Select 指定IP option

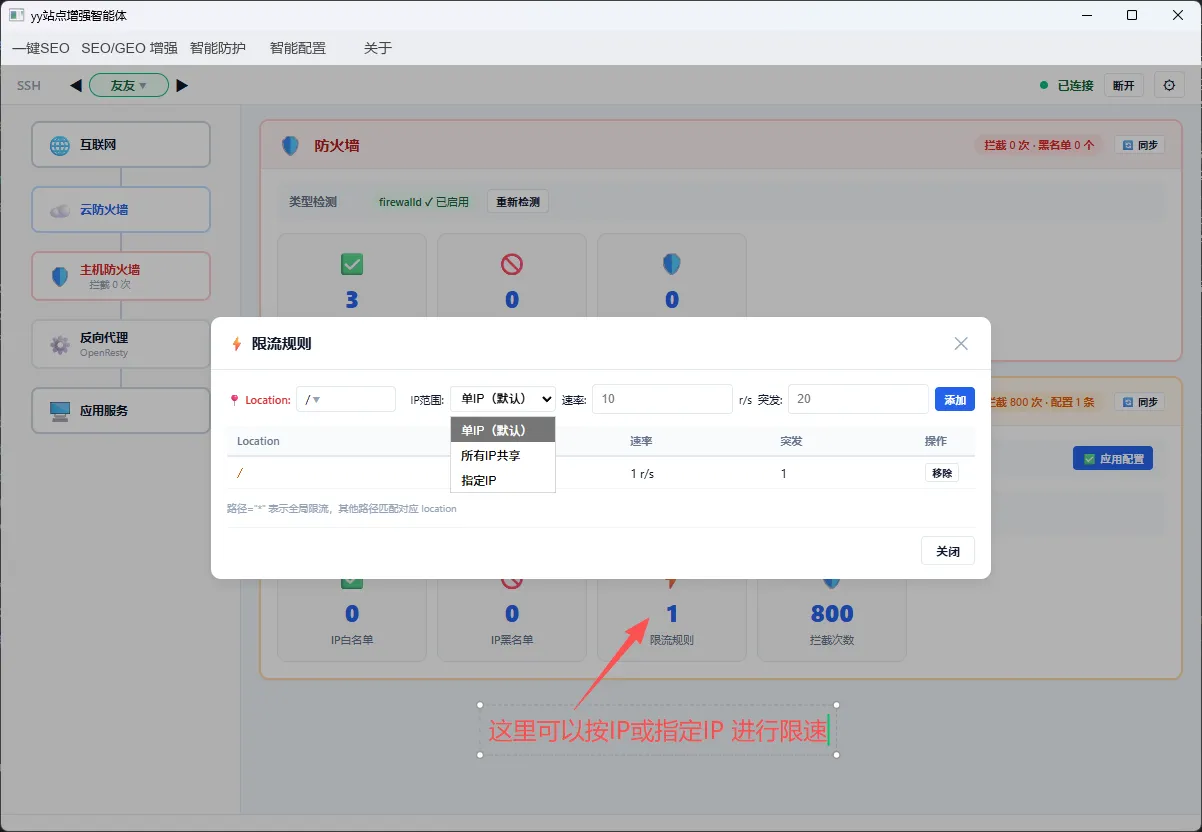click(x=503, y=480)
